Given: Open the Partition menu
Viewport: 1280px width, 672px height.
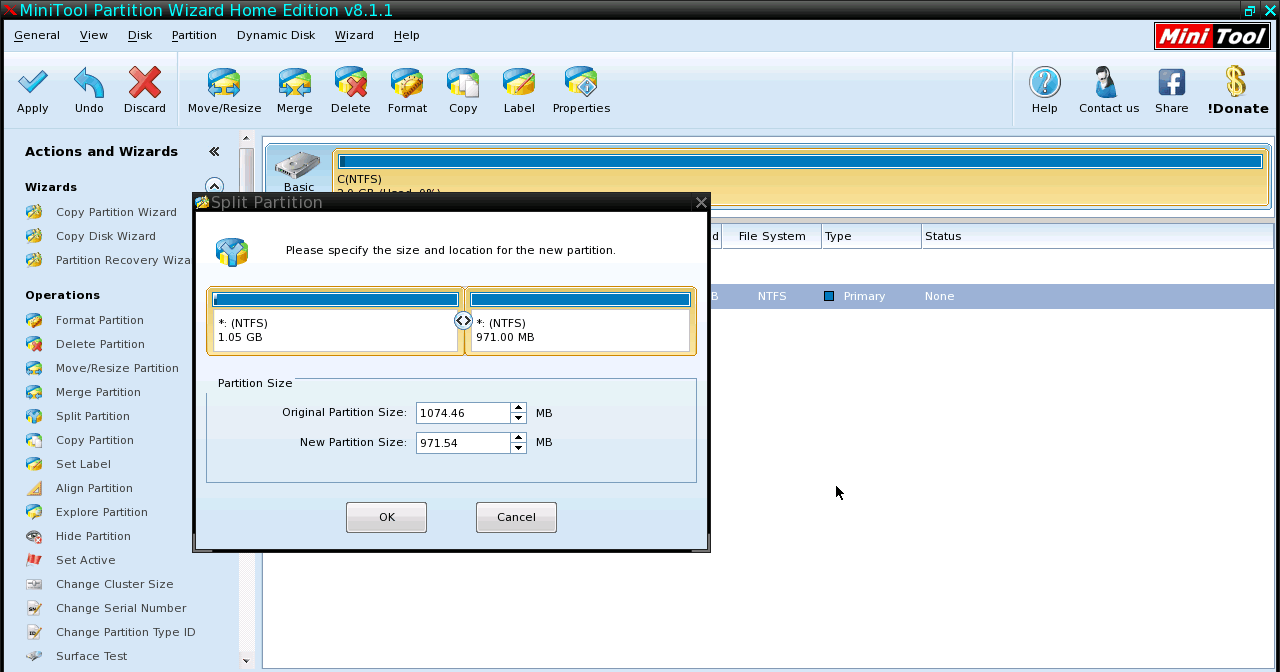Looking at the screenshot, I should tap(194, 35).
